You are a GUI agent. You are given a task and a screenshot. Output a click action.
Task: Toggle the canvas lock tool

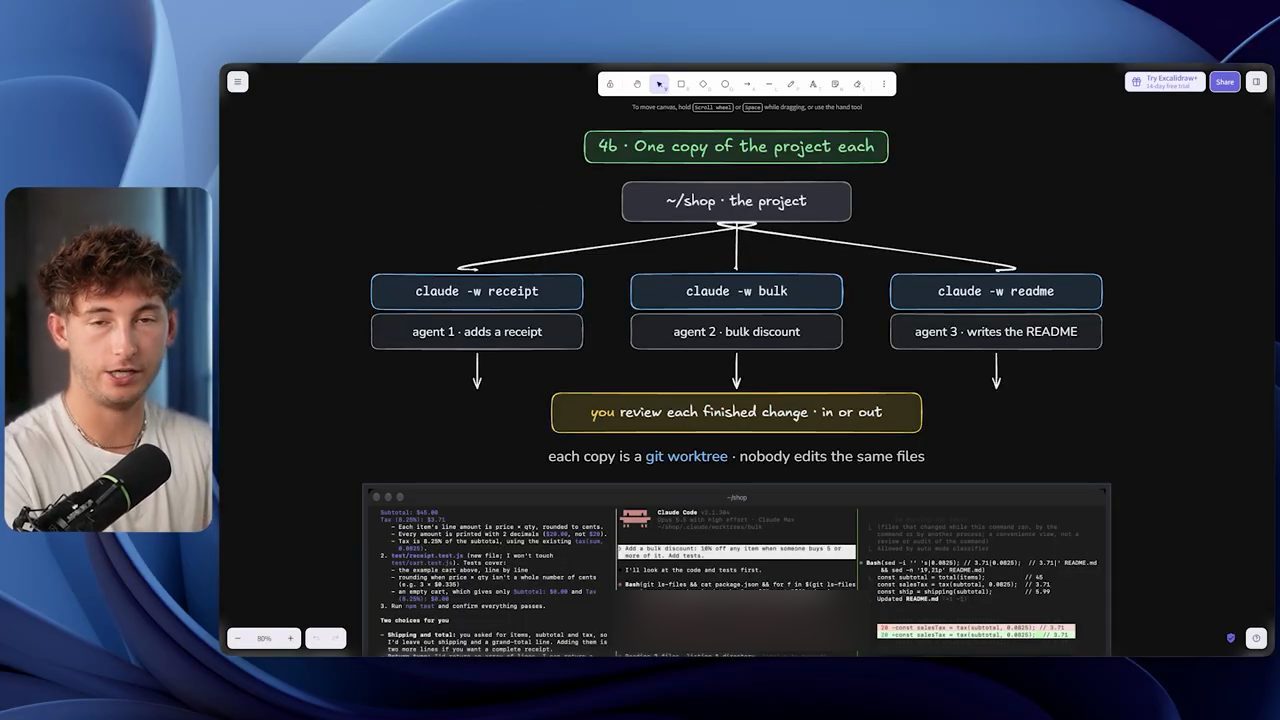point(610,84)
